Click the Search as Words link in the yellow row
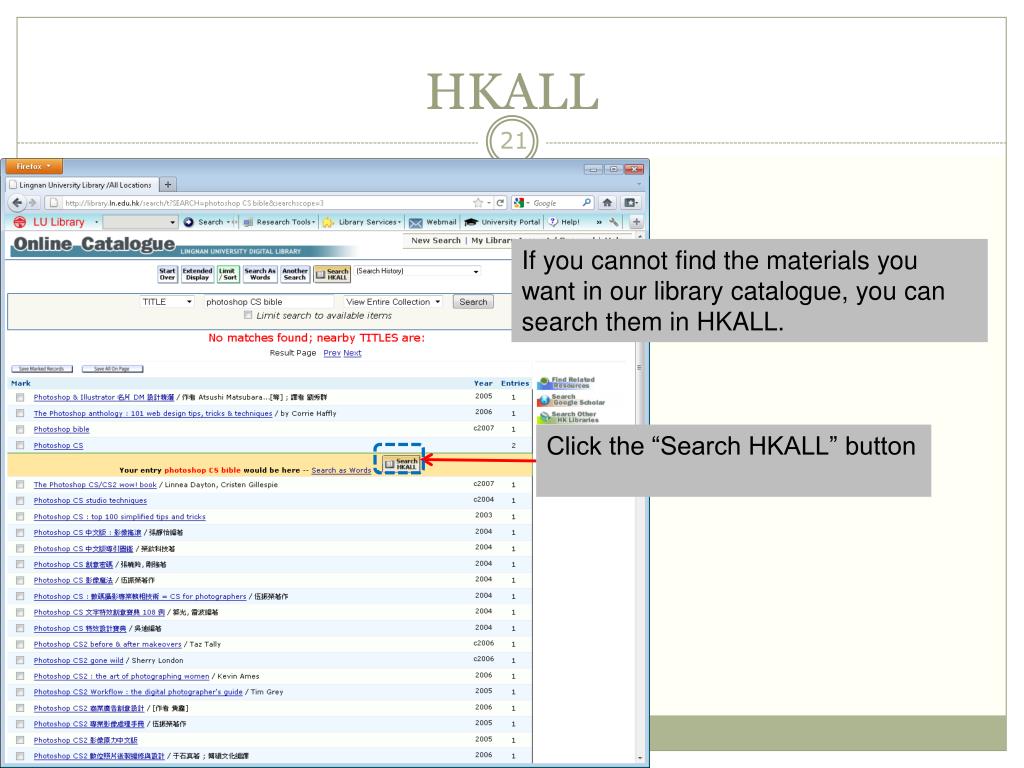This screenshot has height=768, width=1024. pos(341,470)
